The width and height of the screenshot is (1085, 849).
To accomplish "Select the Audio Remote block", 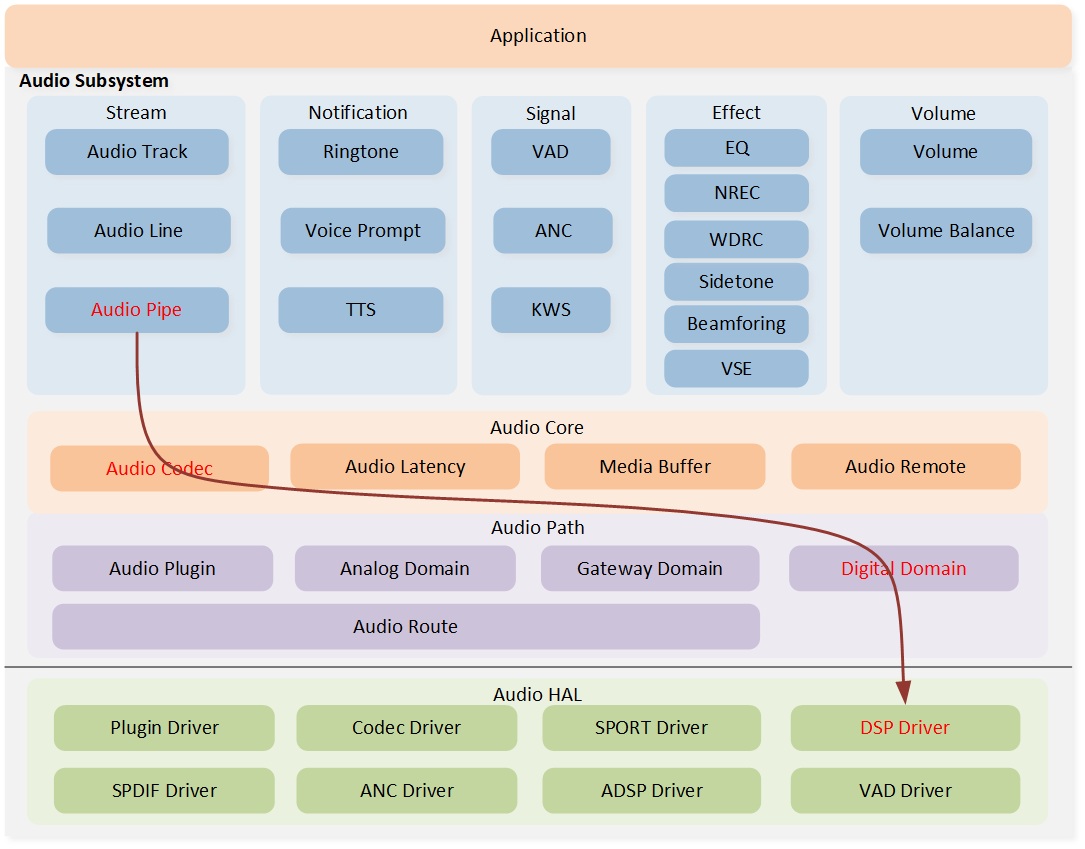I will click(906, 466).
